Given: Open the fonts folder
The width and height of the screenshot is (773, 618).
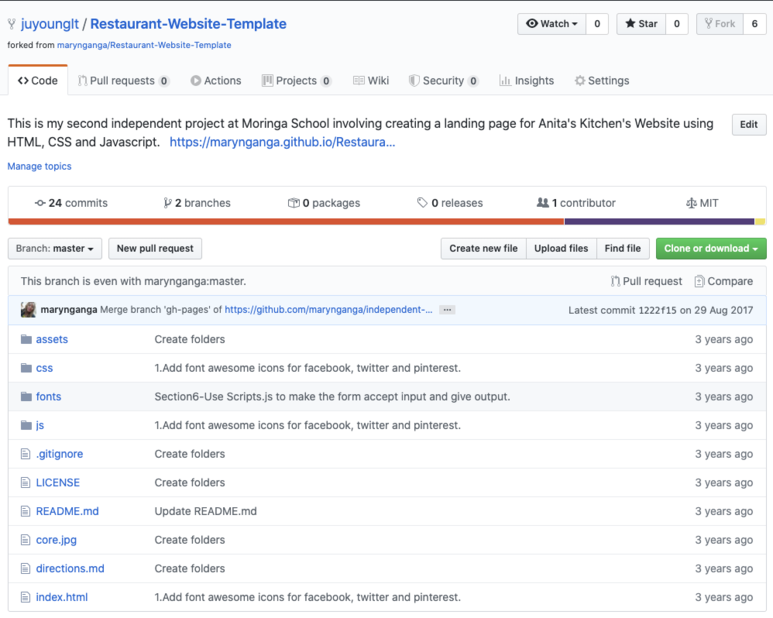Looking at the screenshot, I should [48, 396].
